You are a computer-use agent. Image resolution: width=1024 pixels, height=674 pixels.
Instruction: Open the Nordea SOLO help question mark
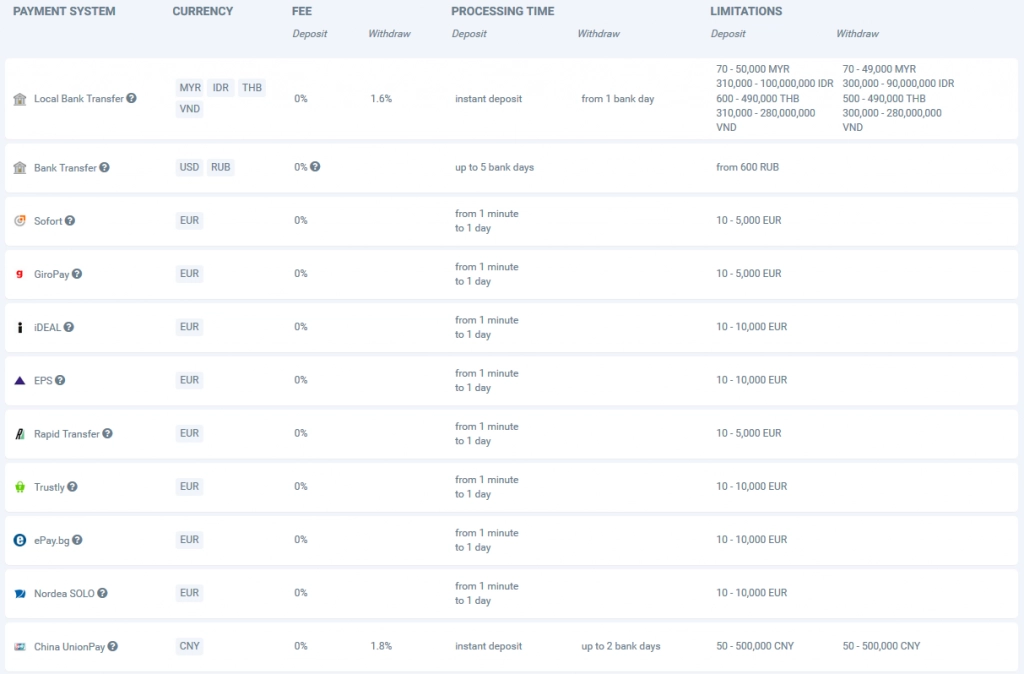103,593
